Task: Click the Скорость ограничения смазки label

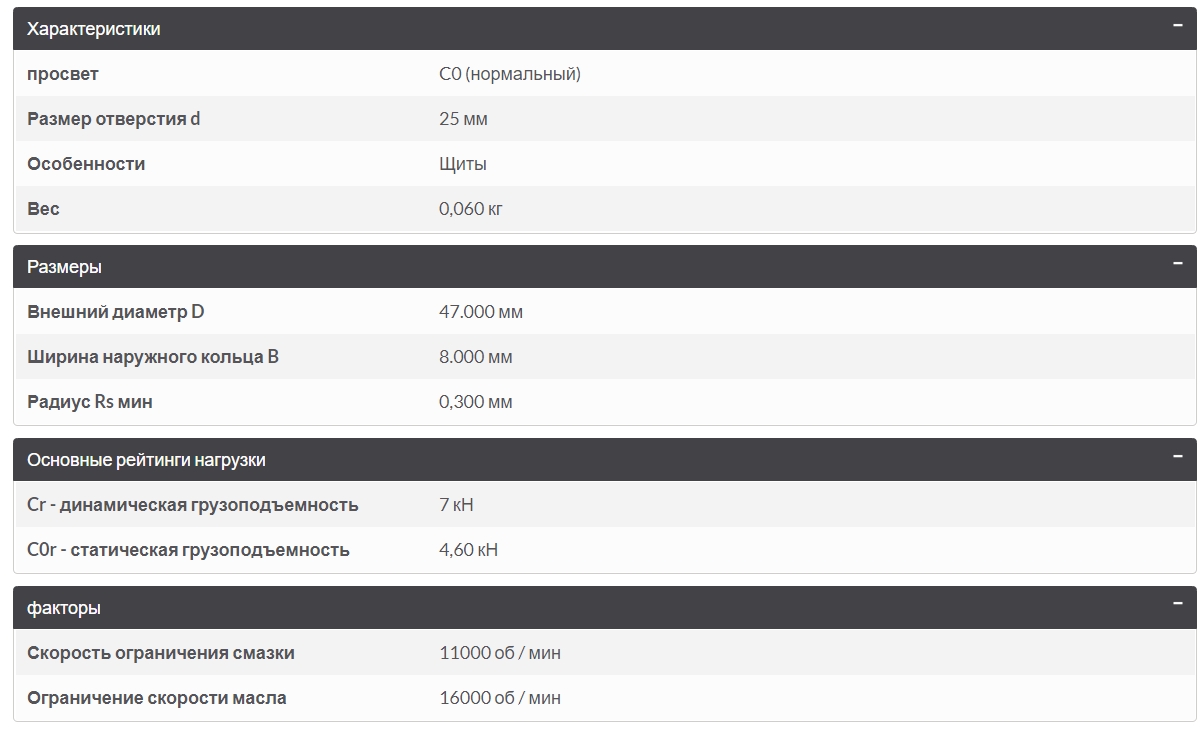Action: (x=161, y=653)
